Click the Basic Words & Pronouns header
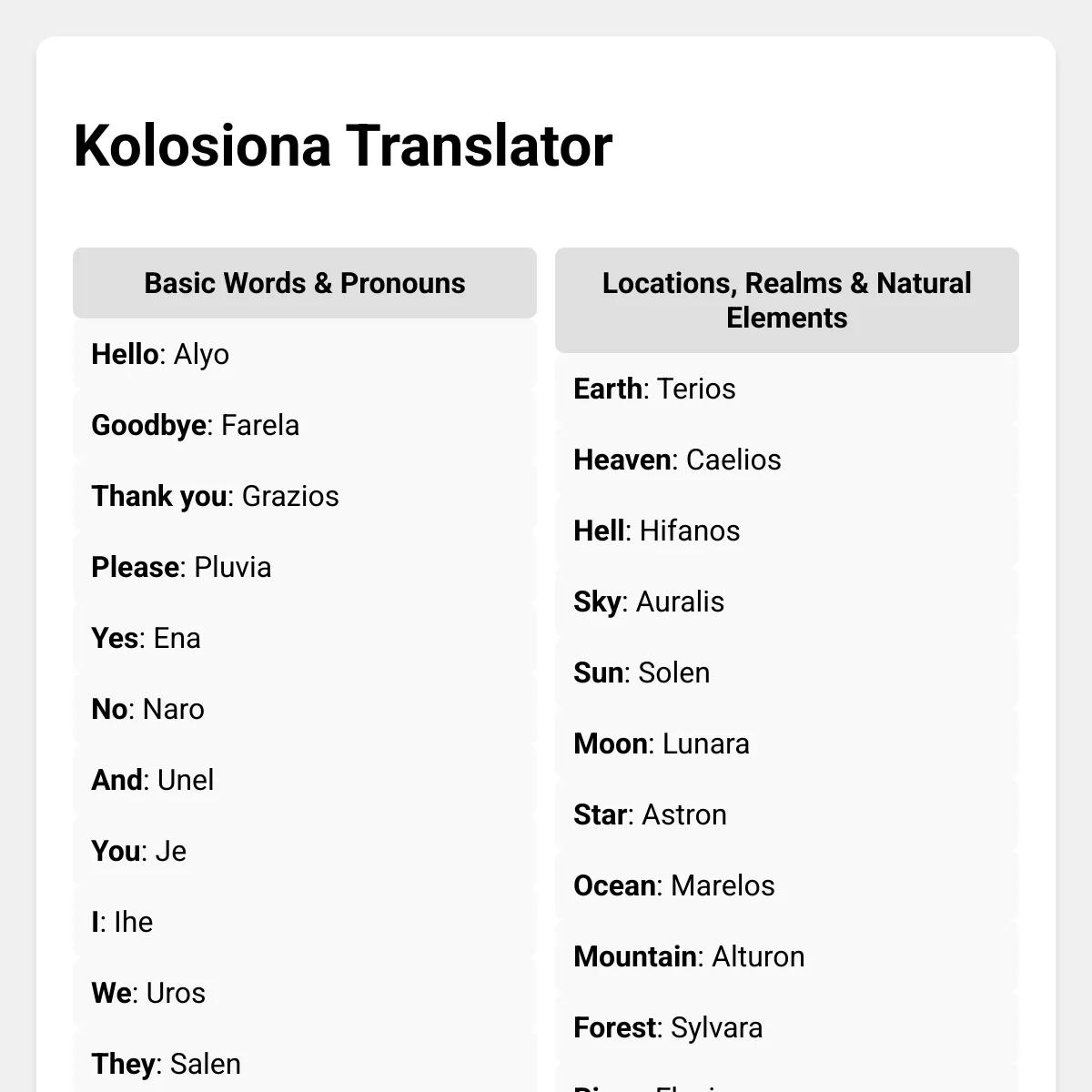Screen dimensions: 1092x1092 click(x=305, y=283)
